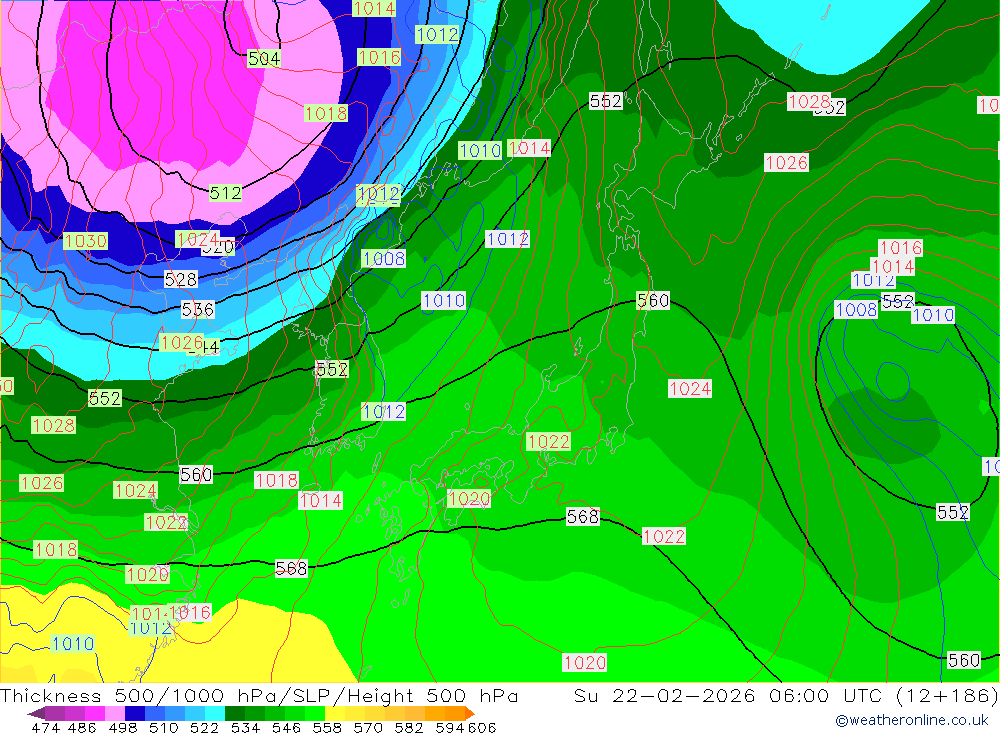Click legend value 570
Image resolution: width=1000 pixels, height=733 pixels.
pyautogui.click(x=367, y=727)
